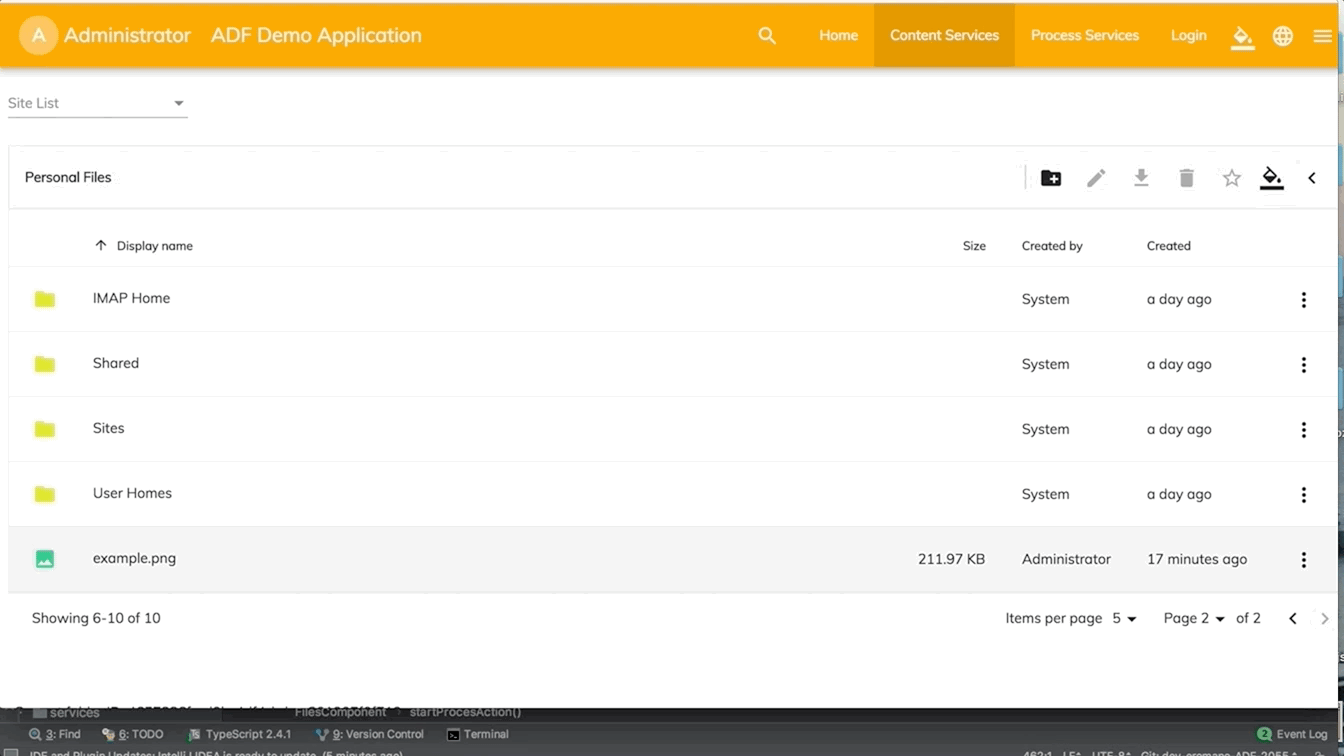Open actions menu for example.png row

(x=1303, y=560)
